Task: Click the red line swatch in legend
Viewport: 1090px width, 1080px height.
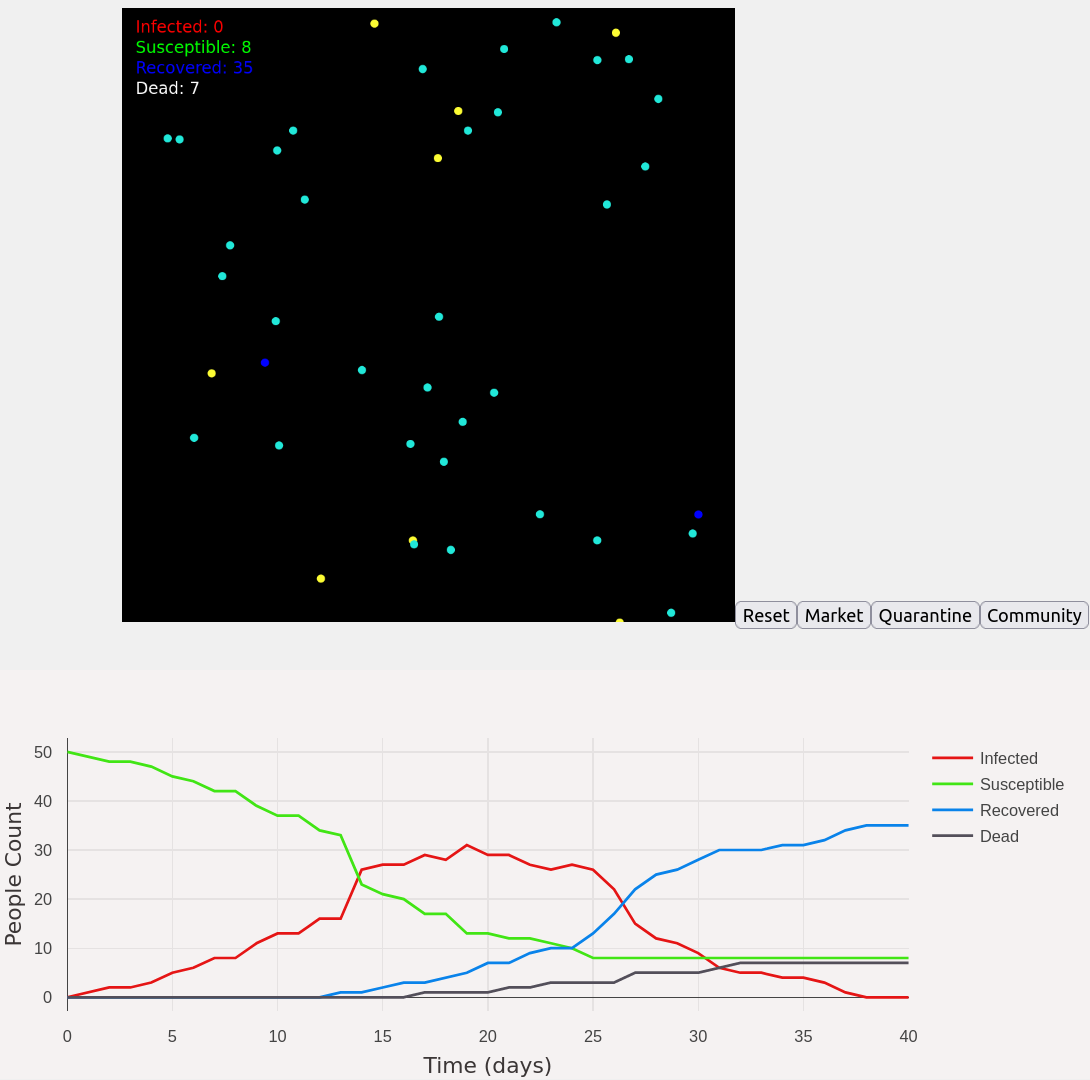Action: point(952,758)
